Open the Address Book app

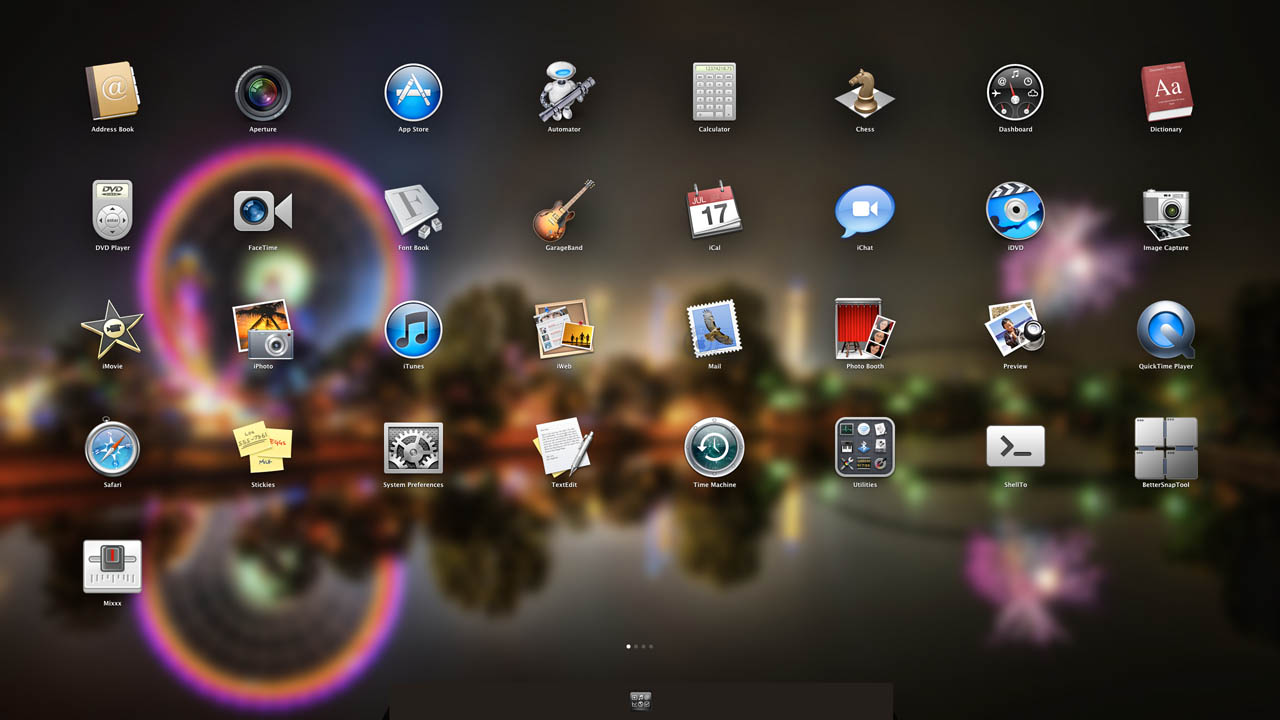[x=112, y=92]
